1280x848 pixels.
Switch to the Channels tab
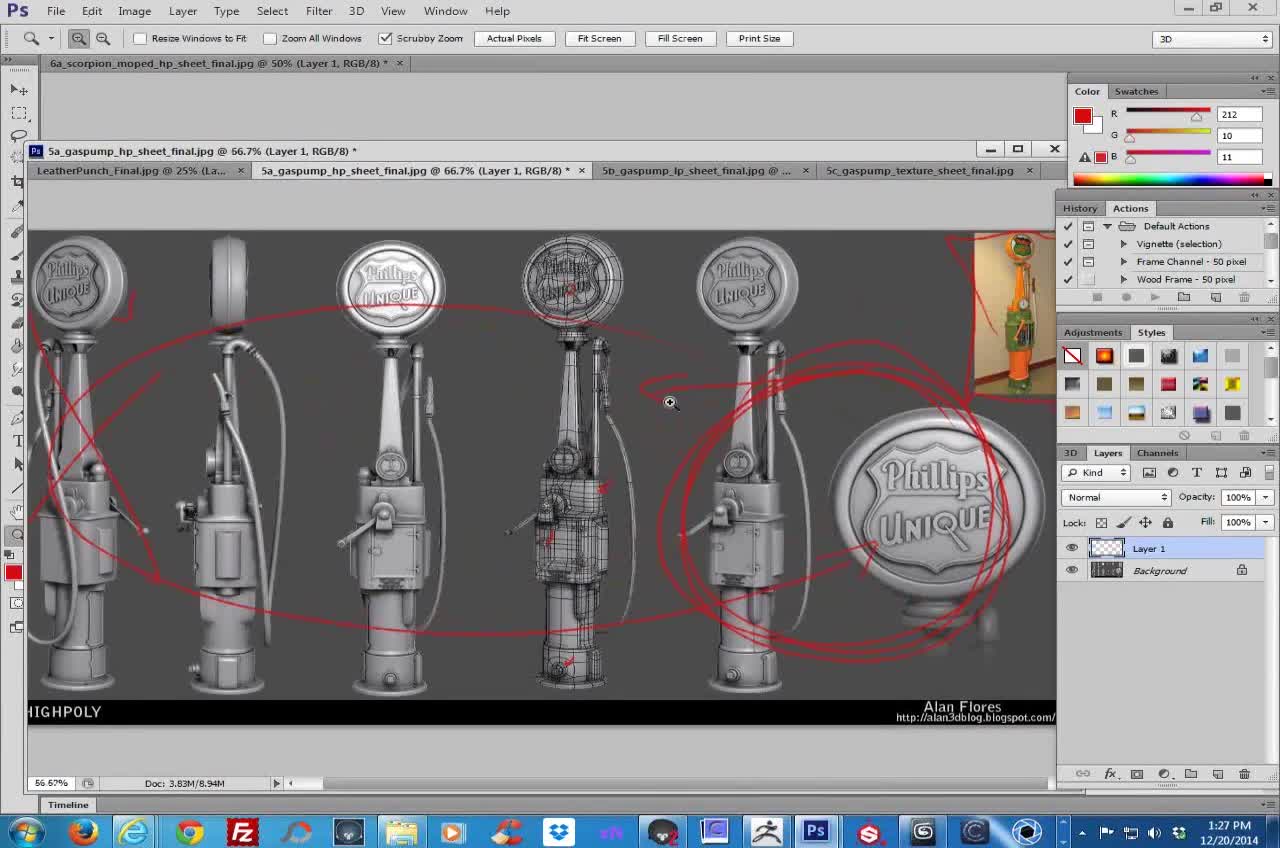pyautogui.click(x=1157, y=453)
